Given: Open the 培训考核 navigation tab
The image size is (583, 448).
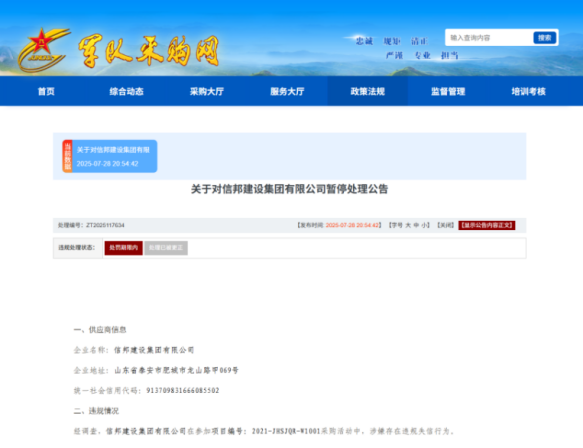Looking at the screenshot, I should 528,91.
